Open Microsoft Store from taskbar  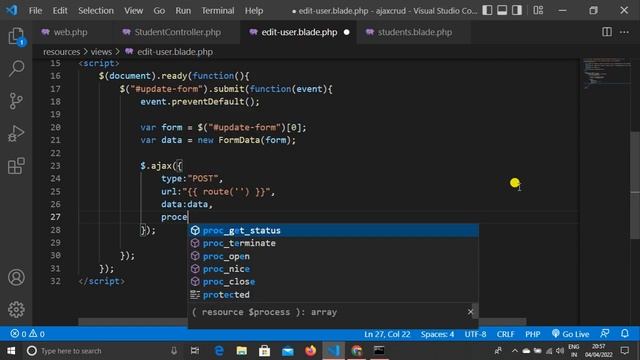(264, 351)
